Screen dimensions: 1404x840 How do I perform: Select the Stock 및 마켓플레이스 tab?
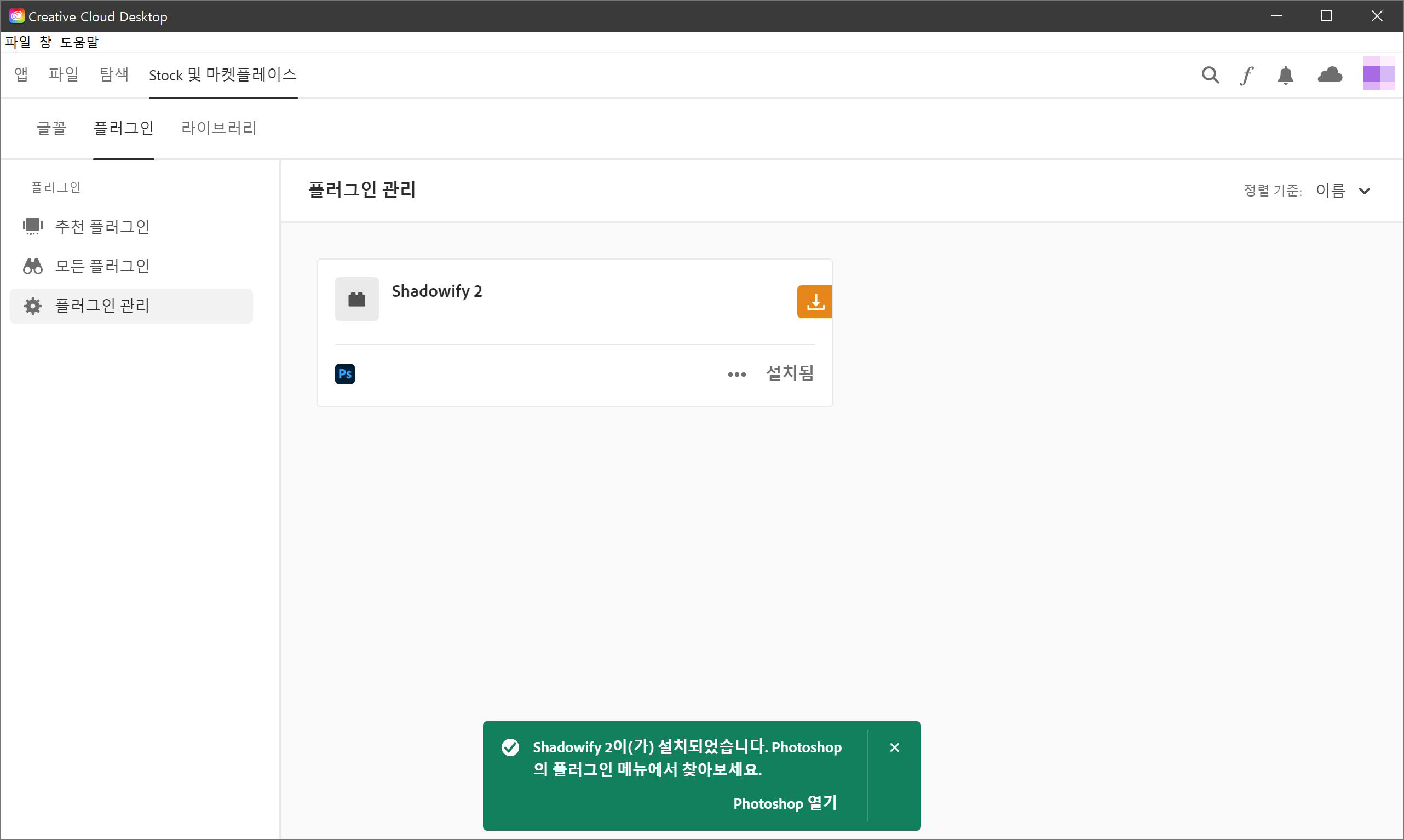coord(223,74)
